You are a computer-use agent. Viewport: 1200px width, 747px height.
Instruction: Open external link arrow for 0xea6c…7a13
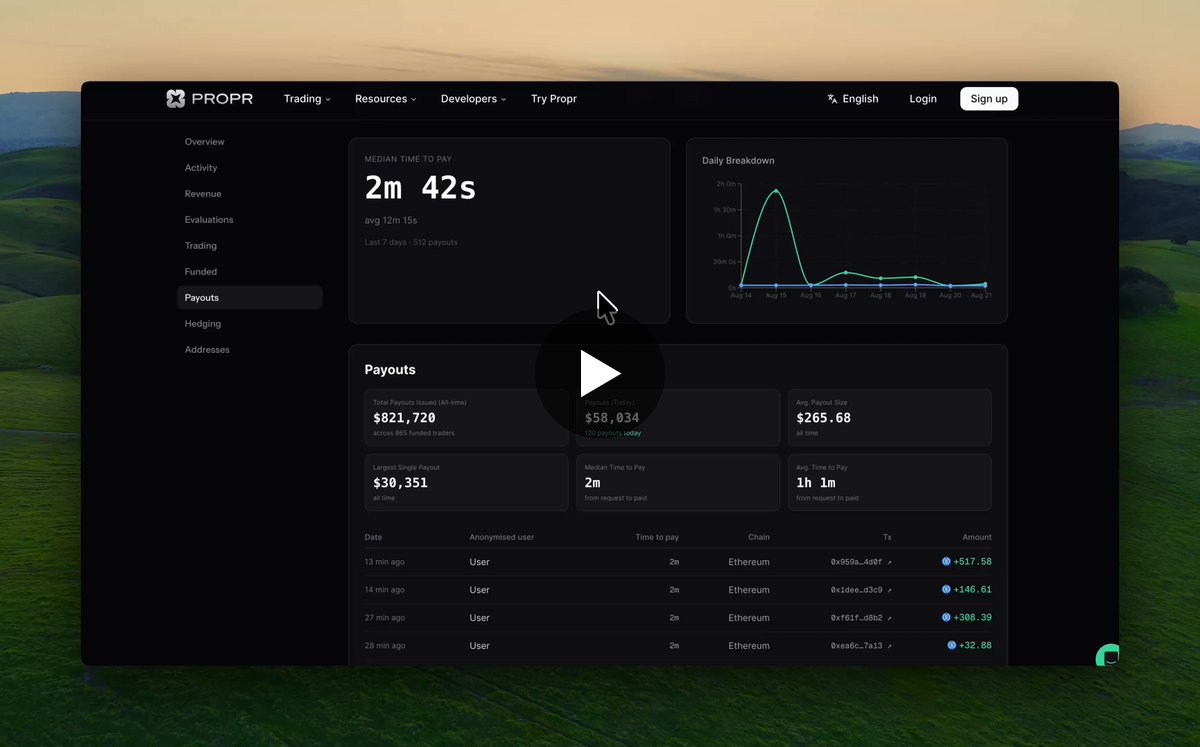pyautogui.click(x=889, y=646)
